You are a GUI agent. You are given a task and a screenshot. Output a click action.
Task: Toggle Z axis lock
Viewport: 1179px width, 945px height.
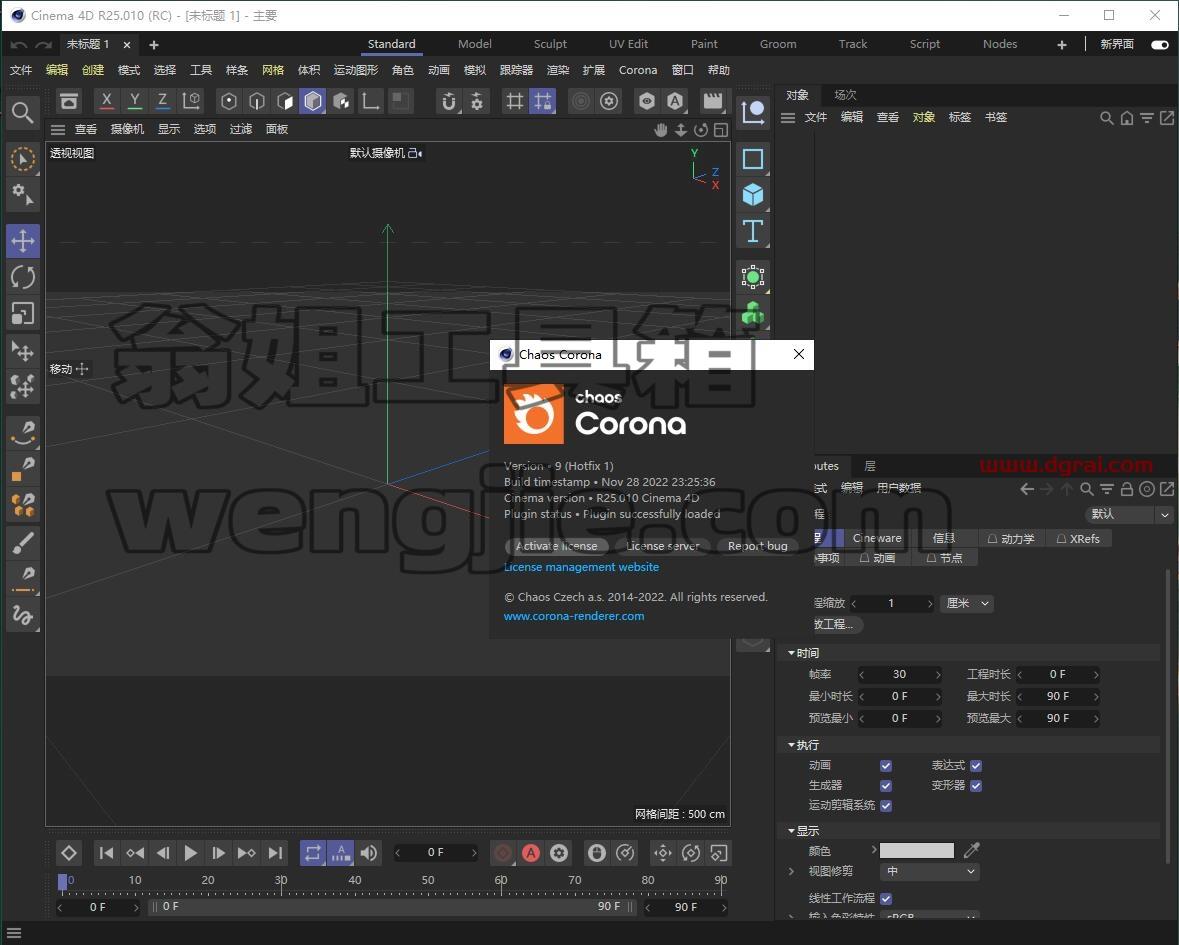pos(162,101)
